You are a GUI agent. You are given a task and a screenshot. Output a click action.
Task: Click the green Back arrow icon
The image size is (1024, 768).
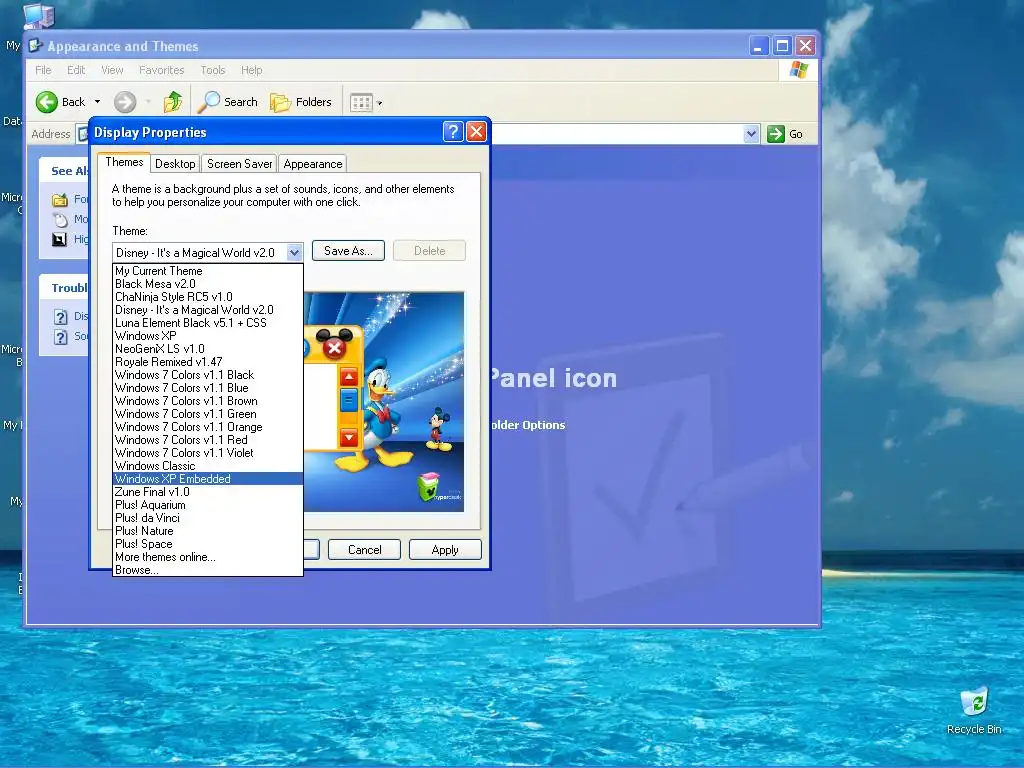pyautogui.click(x=47, y=102)
